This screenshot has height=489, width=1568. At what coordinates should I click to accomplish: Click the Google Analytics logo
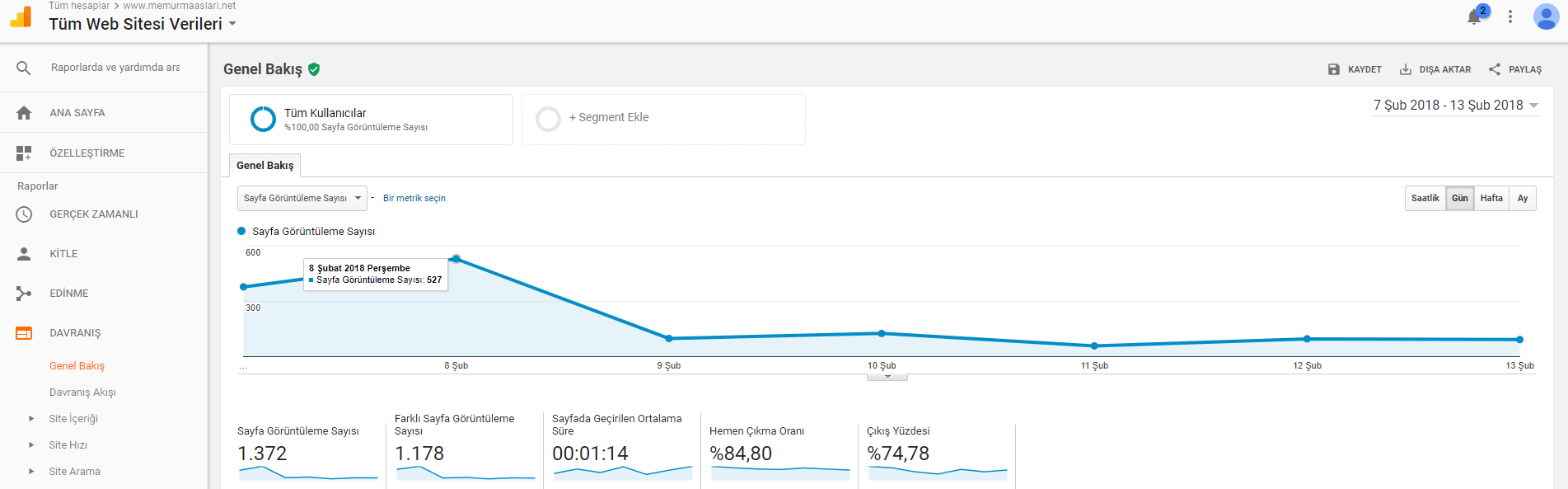point(21,16)
